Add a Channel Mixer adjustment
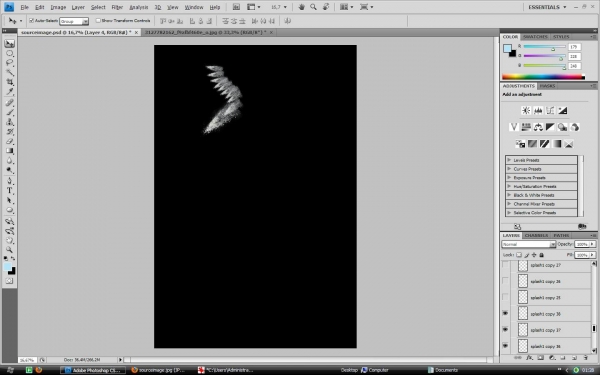This screenshot has width=600, height=375. pos(574,127)
